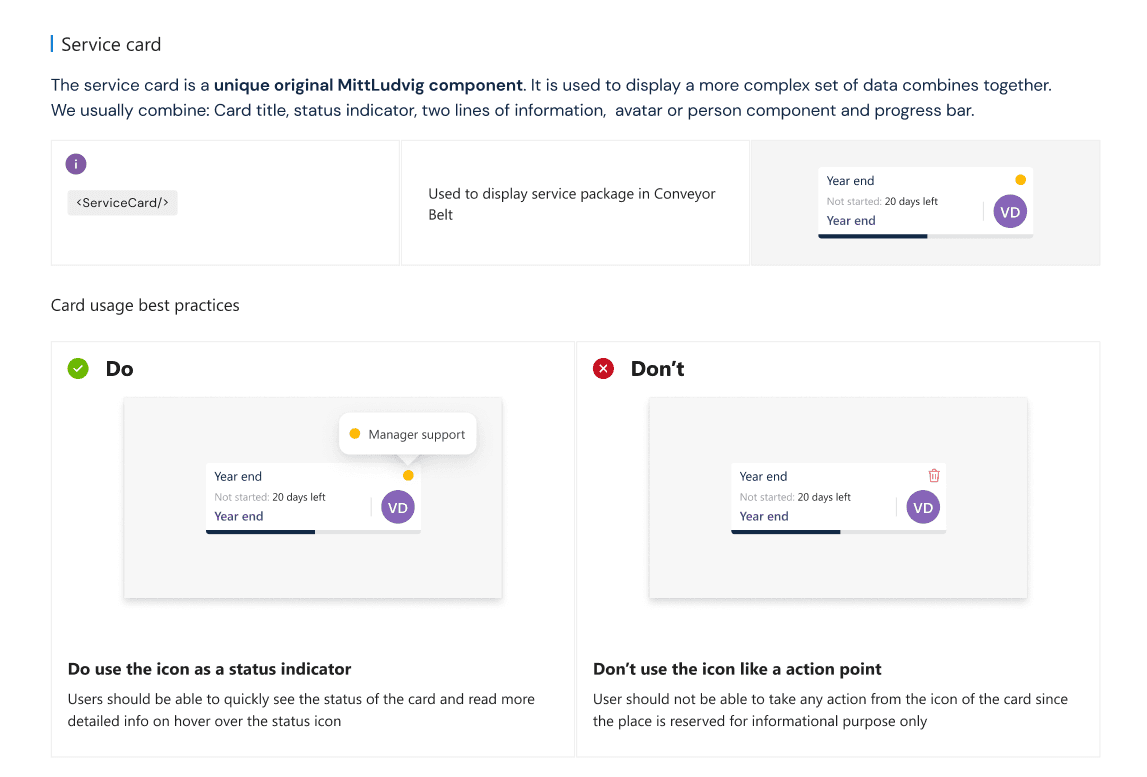
Task: Click the VD avatar in the Don't example card
Action: [923, 507]
